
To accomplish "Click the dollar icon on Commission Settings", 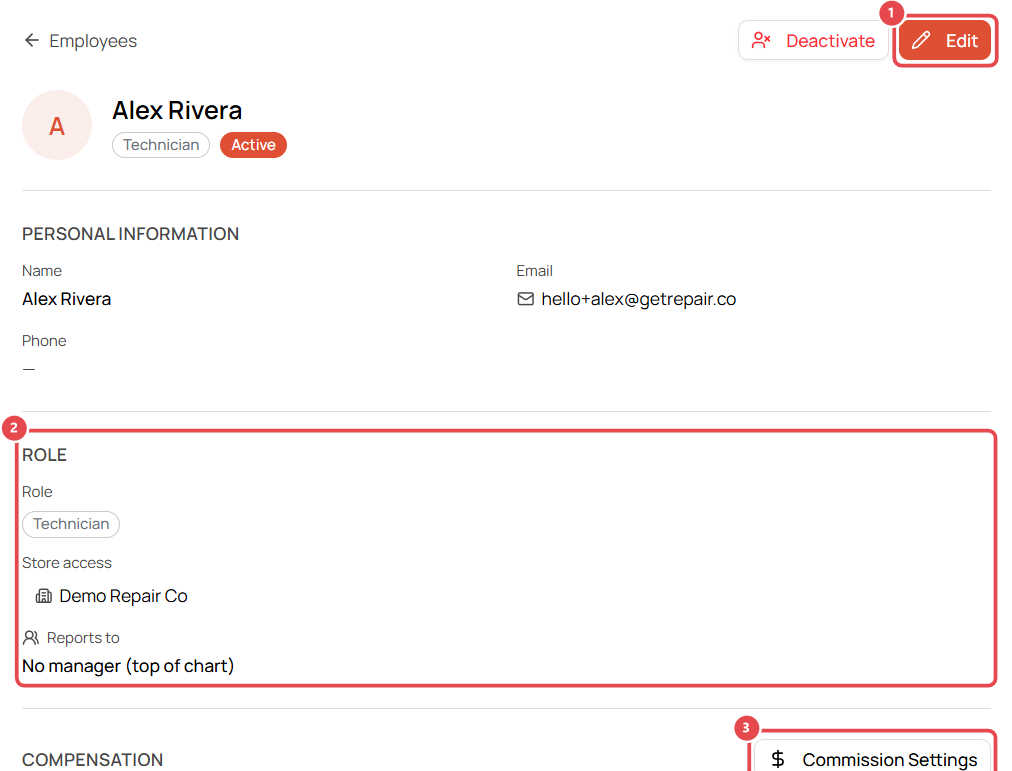I will click(778, 759).
